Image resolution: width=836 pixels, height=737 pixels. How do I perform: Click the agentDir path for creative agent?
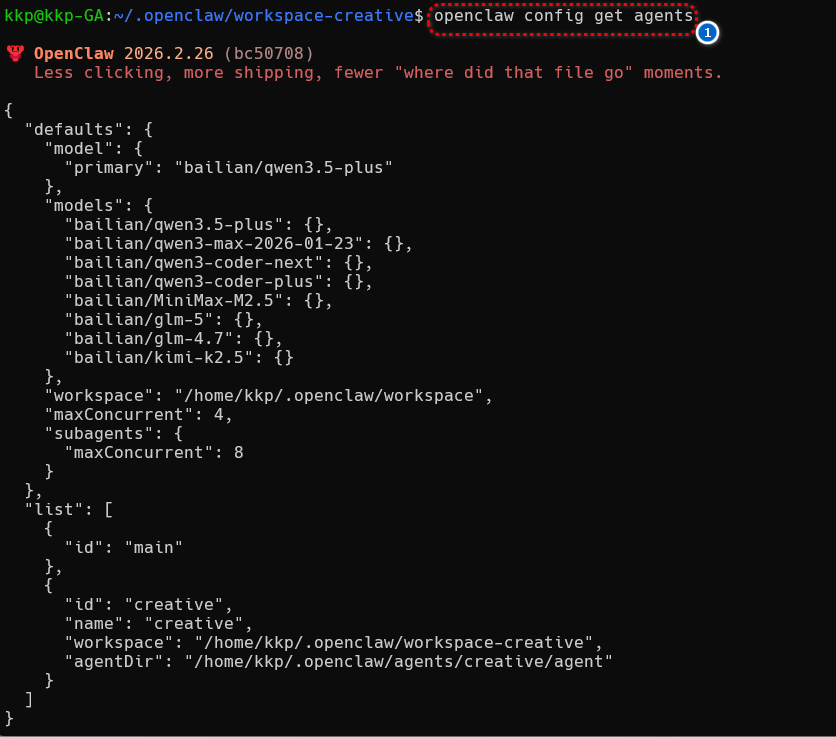pos(398,662)
